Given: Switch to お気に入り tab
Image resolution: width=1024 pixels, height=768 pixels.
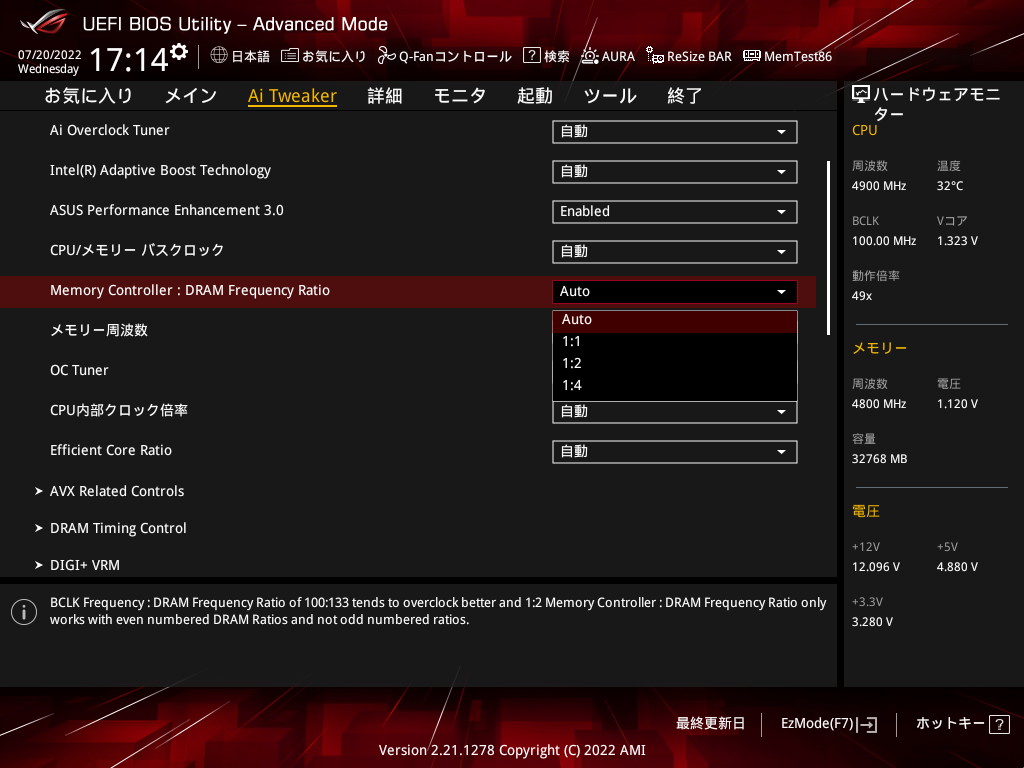Looking at the screenshot, I should click(88, 96).
